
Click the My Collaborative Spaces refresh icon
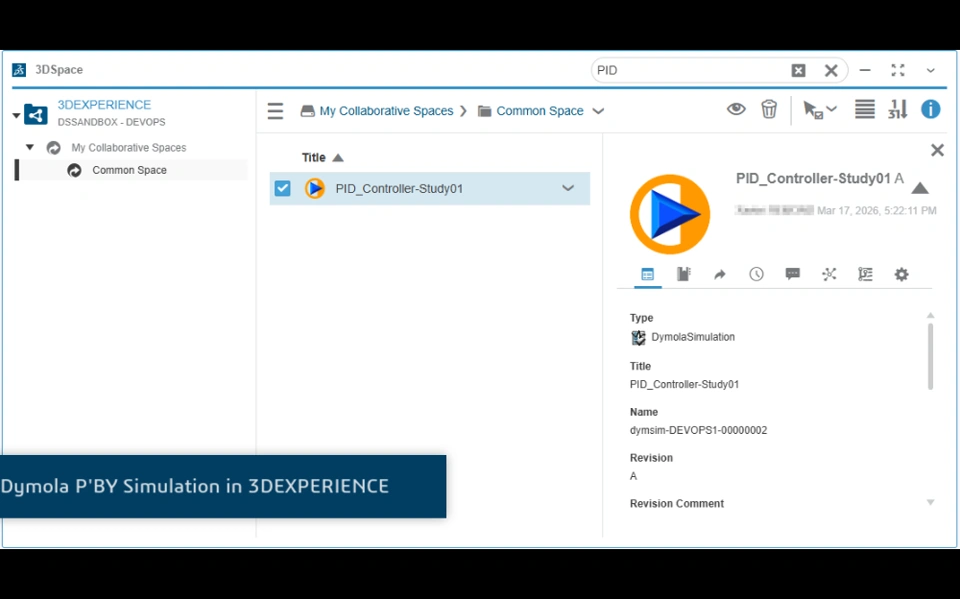tap(54, 148)
